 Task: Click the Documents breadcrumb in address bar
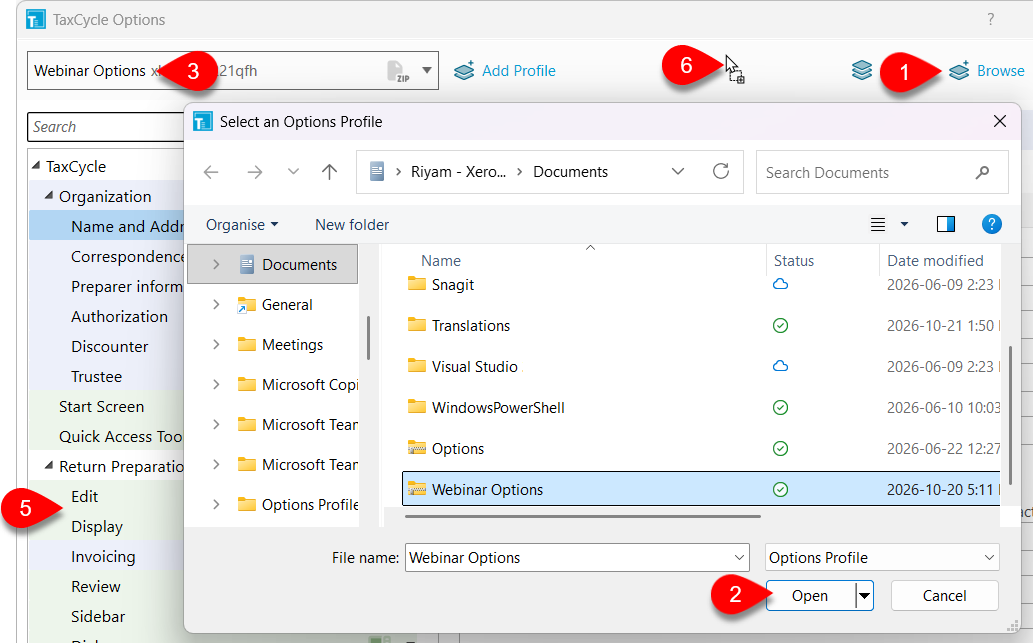coord(571,172)
